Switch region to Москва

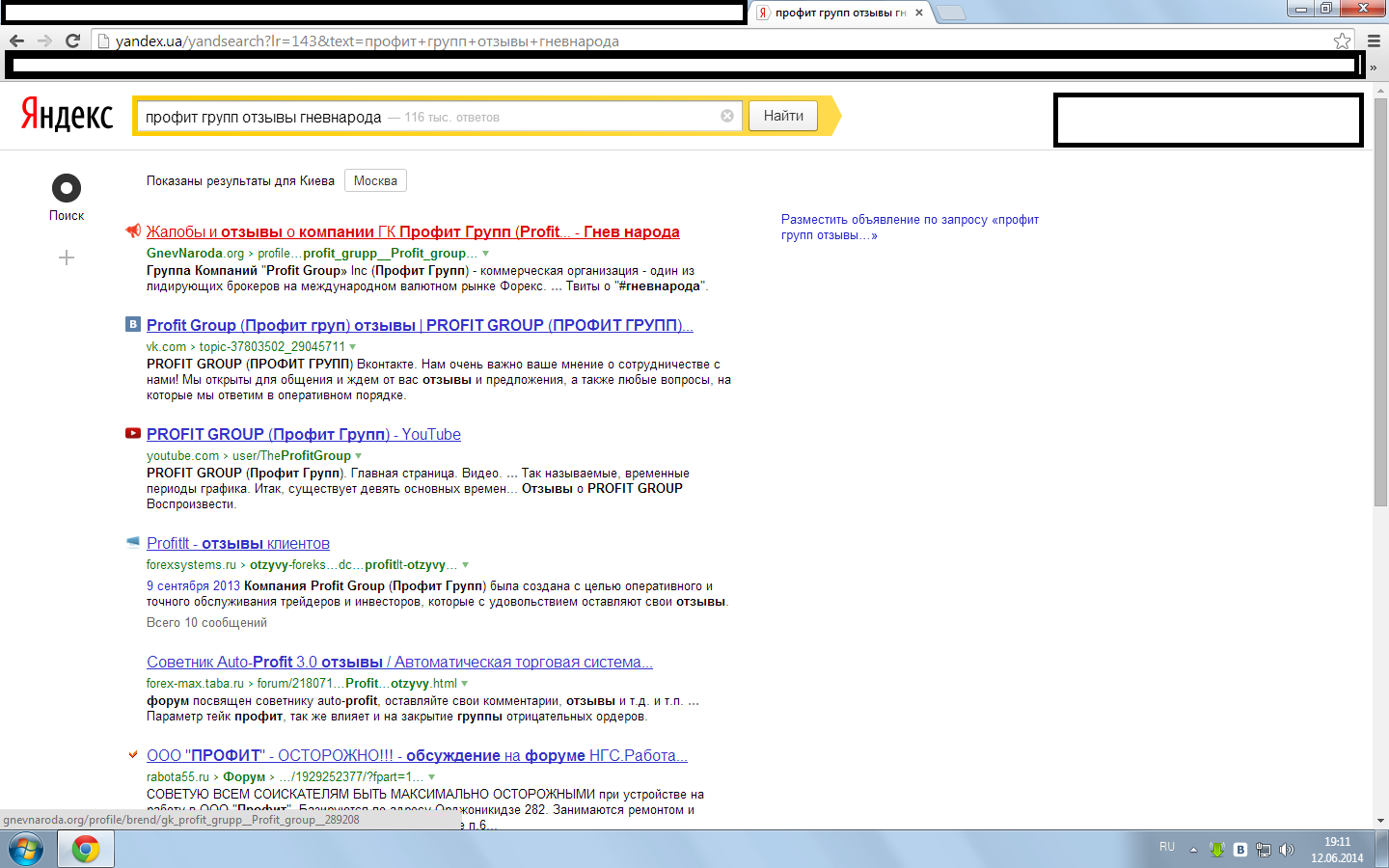click(375, 180)
